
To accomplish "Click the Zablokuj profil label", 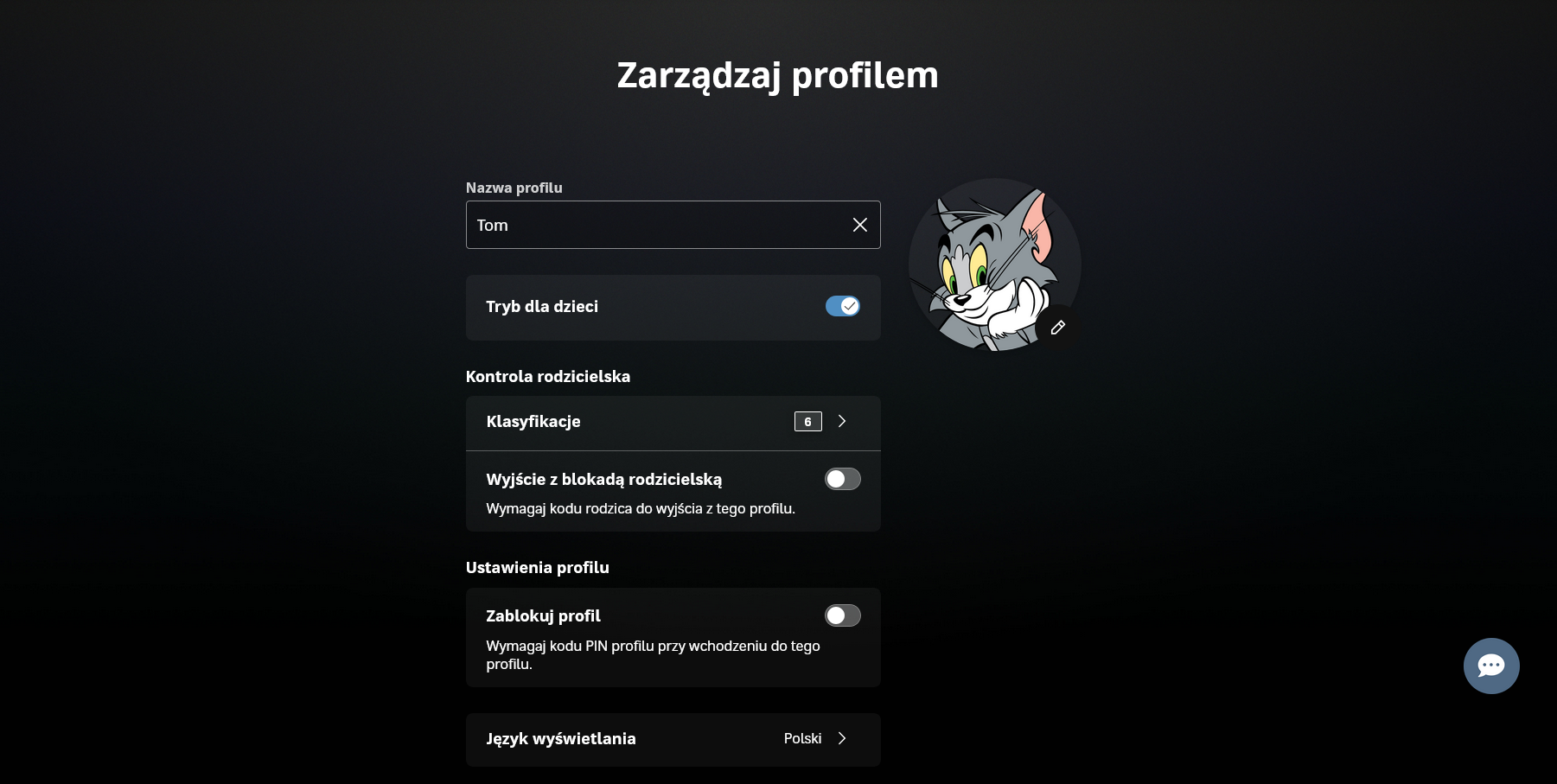I will [x=543, y=615].
